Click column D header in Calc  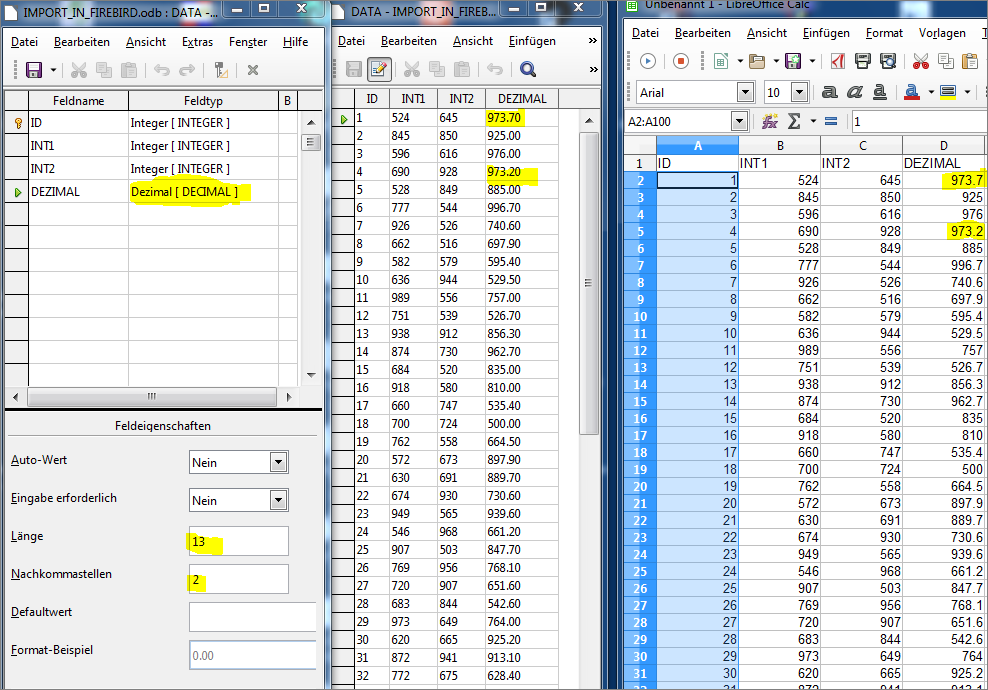tap(943, 145)
